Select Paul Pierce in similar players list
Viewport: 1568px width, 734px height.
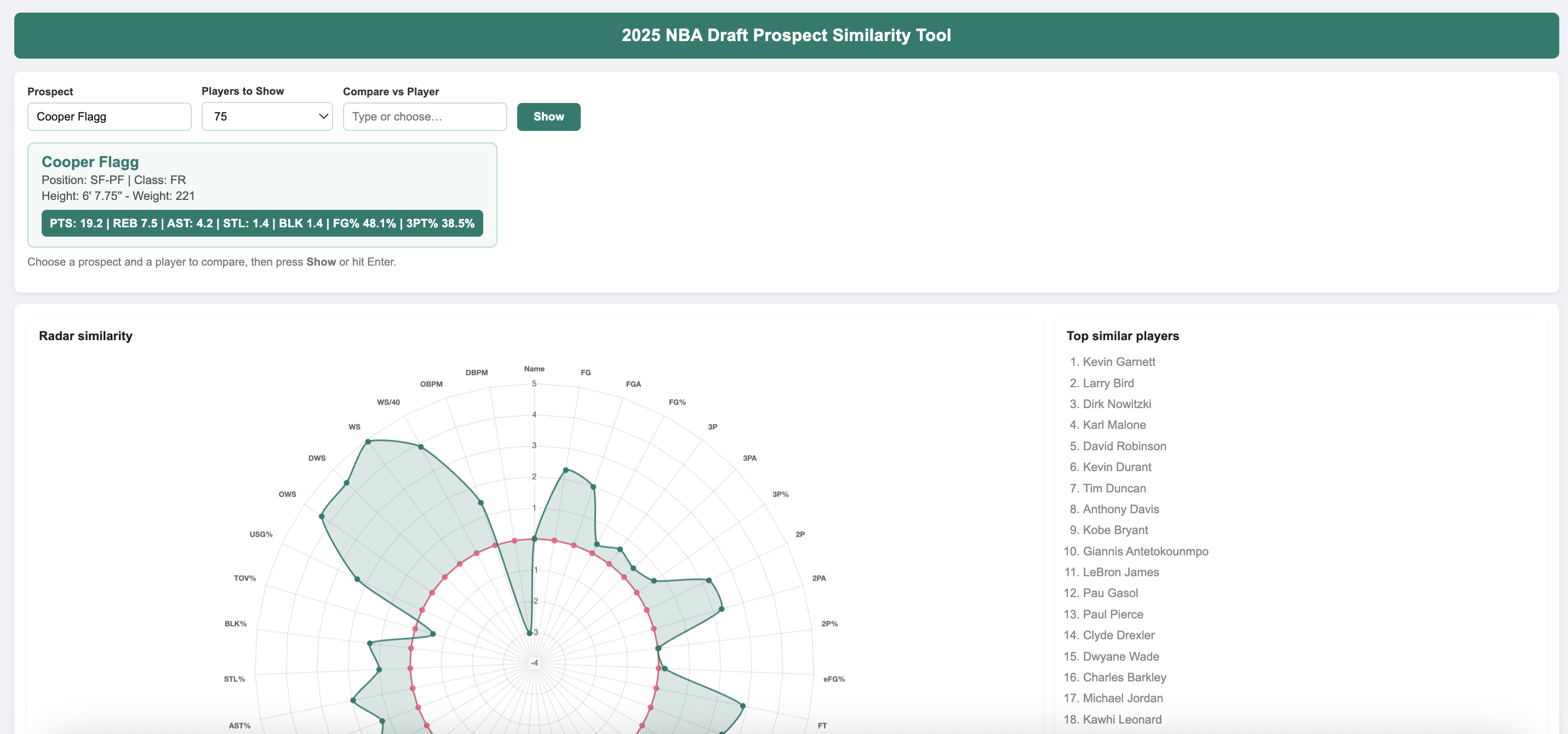coord(1113,614)
